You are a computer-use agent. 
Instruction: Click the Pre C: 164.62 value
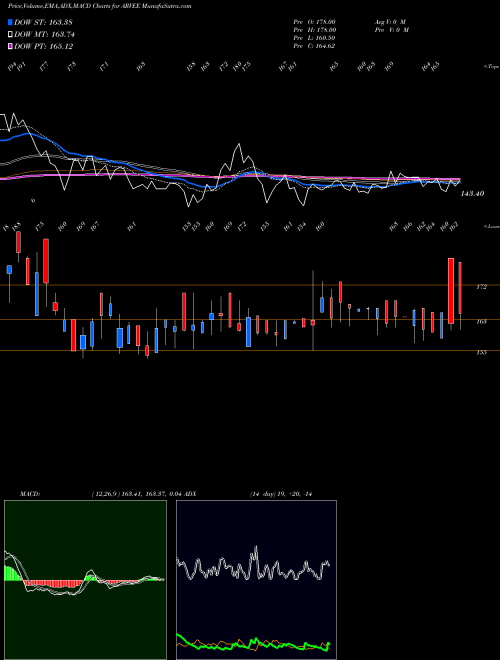(x=314, y=46)
